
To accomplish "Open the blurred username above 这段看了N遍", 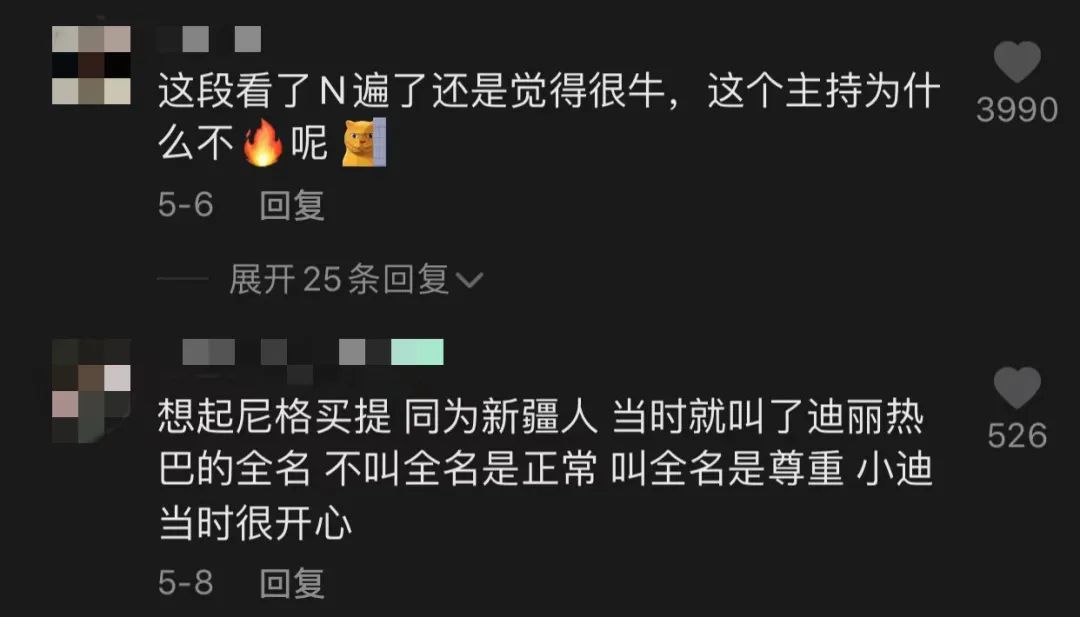I will point(209,39).
